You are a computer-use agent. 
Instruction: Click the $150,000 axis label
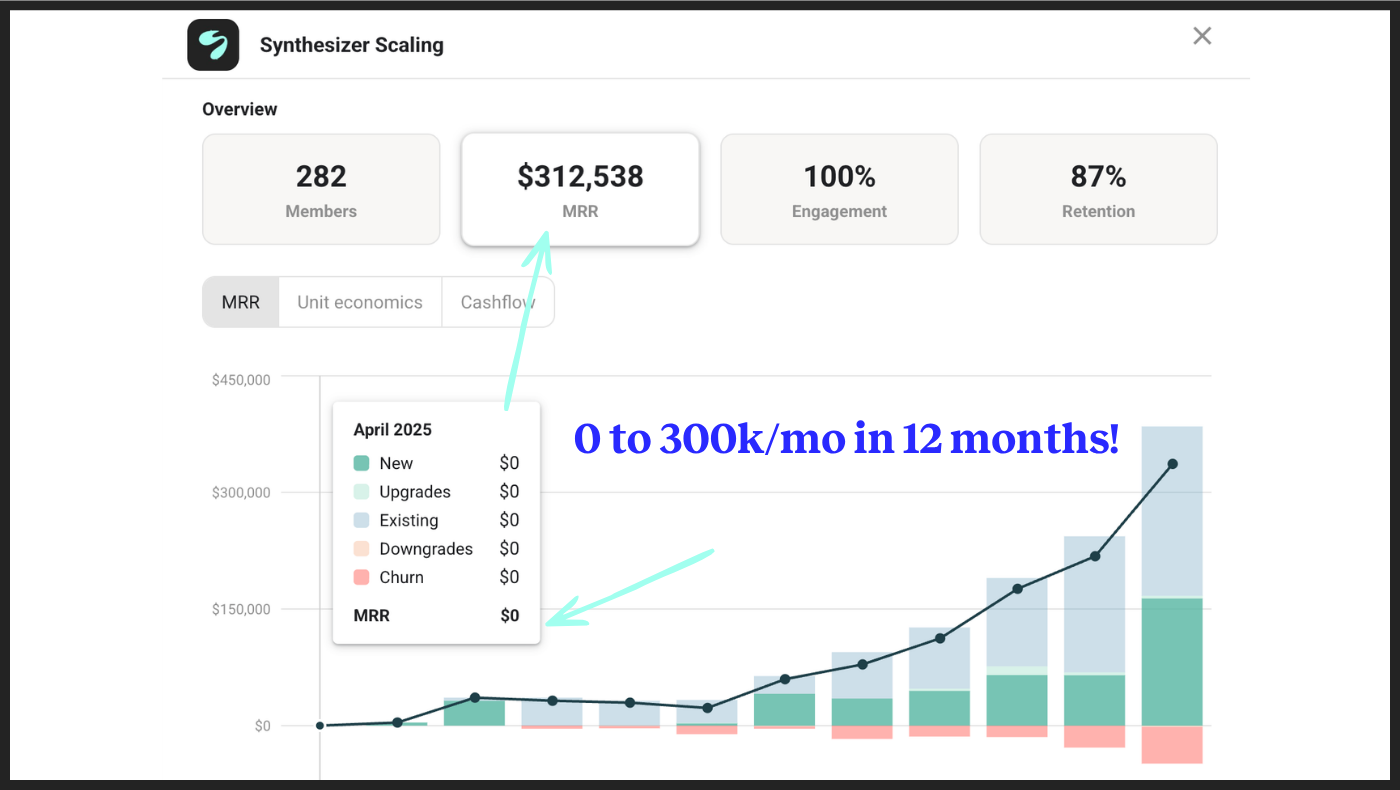pos(241,609)
